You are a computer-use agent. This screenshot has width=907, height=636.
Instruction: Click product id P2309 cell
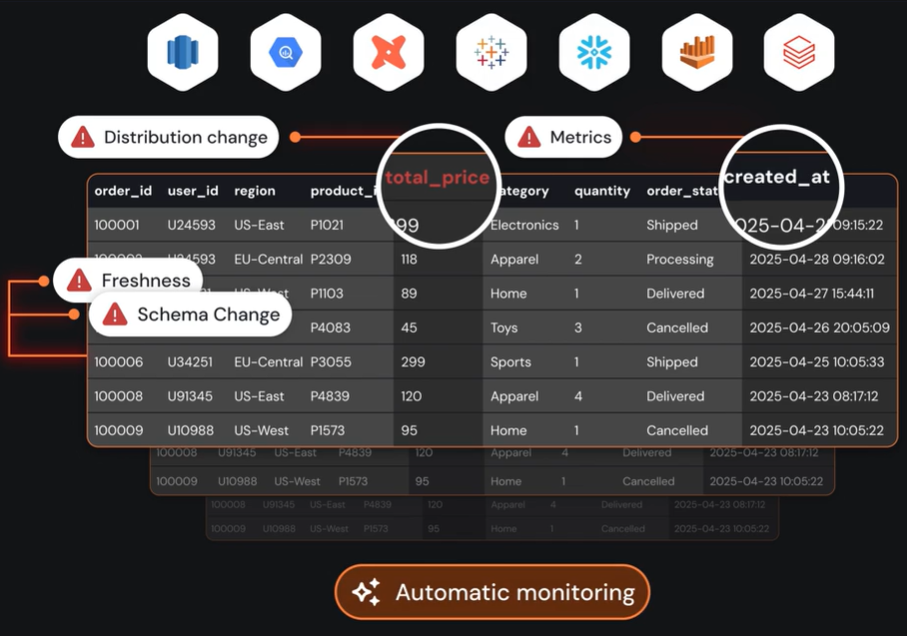click(x=330, y=259)
